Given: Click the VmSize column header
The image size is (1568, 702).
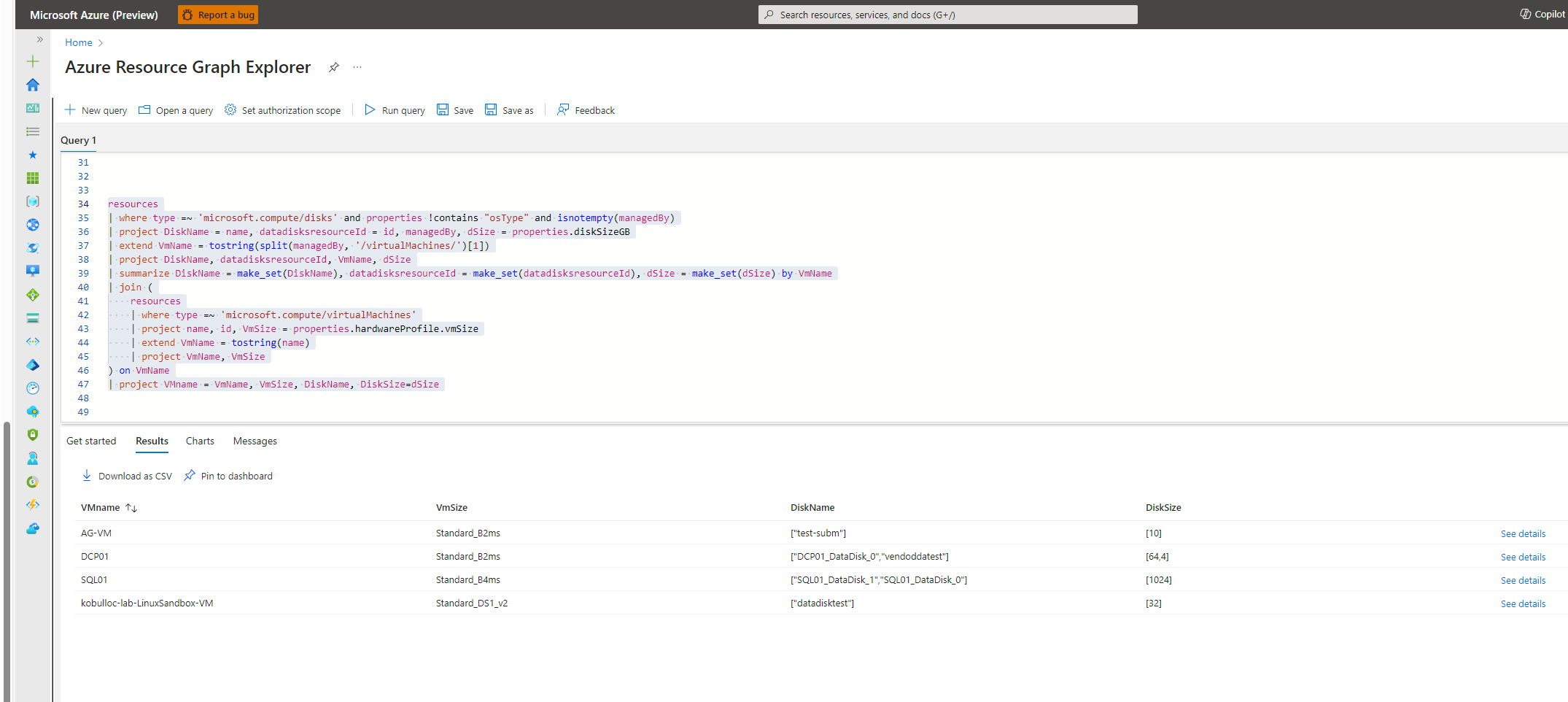Looking at the screenshot, I should click(451, 507).
